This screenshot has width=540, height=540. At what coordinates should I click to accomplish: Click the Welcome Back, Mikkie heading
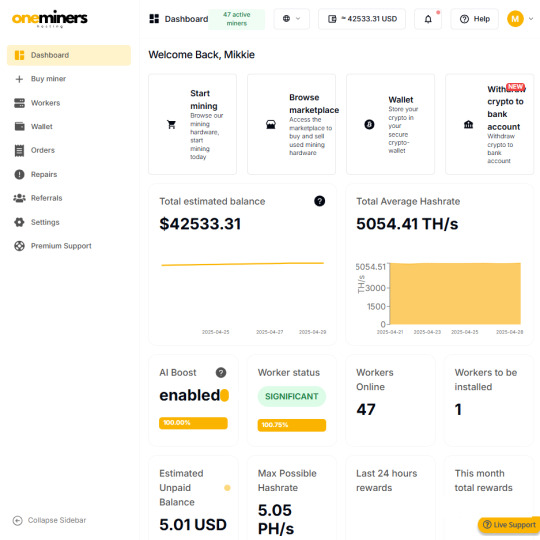(x=201, y=55)
